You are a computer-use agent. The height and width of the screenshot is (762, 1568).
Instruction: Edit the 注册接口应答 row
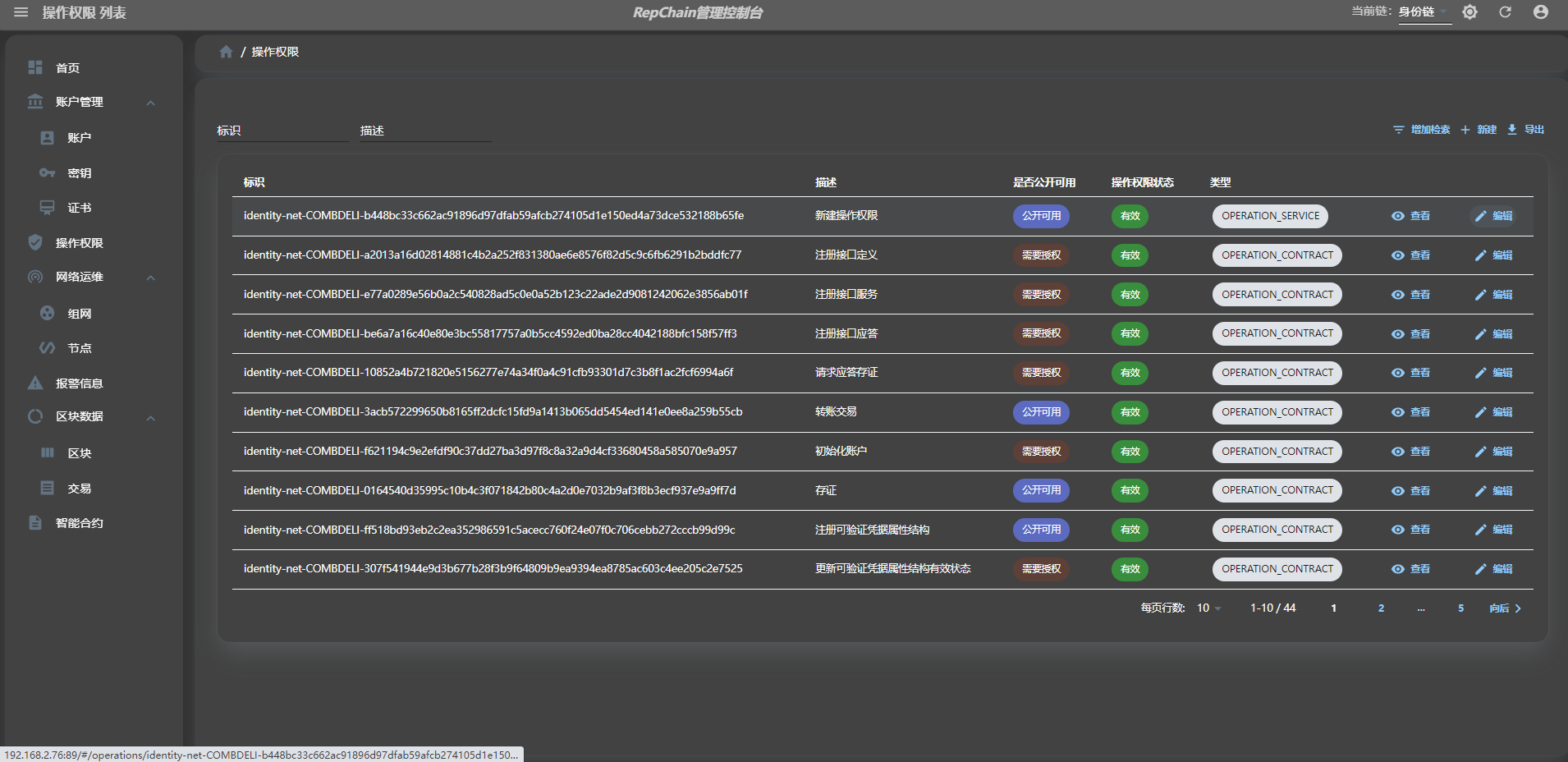[1493, 334]
